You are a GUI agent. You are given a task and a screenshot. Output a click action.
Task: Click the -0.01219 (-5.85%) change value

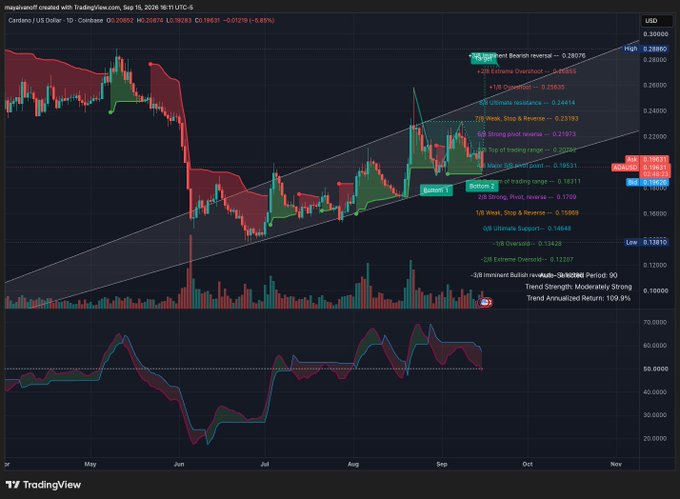point(248,20)
